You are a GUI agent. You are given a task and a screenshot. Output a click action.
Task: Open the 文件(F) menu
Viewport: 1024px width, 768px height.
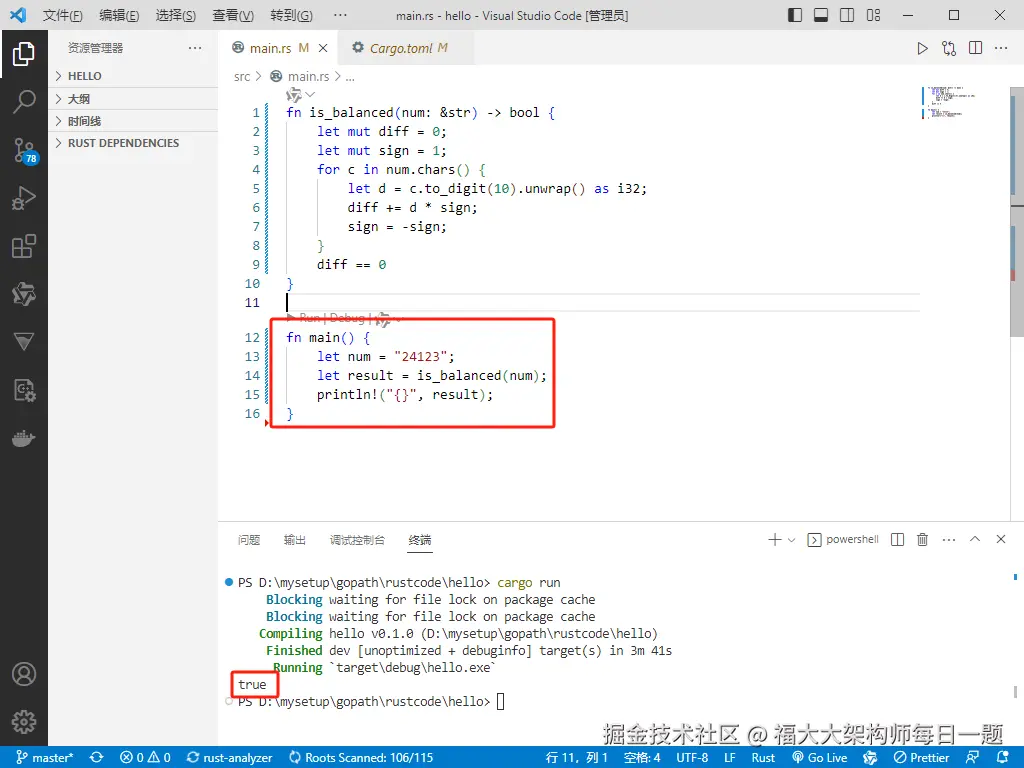click(x=63, y=15)
